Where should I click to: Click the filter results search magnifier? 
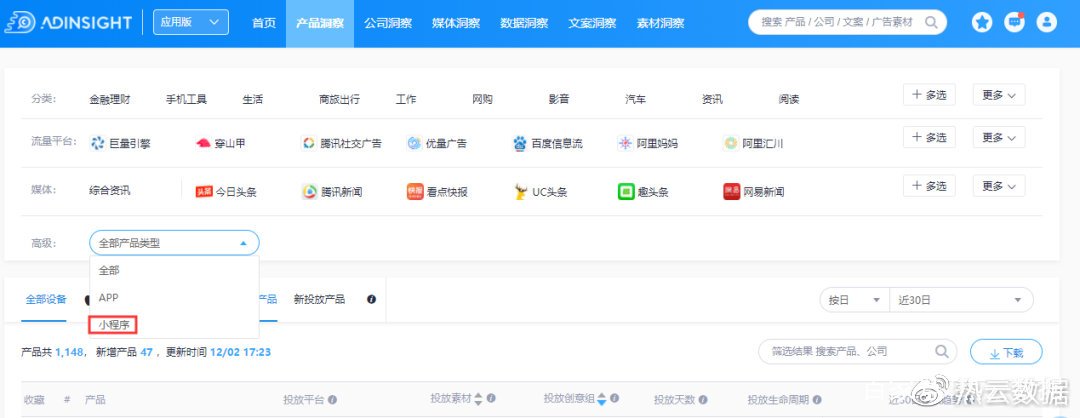click(942, 352)
